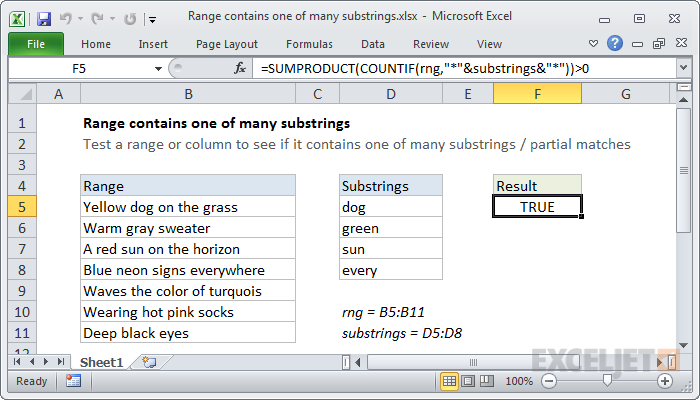Click the zoom in plus button
The image size is (700, 400).
[665, 381]
